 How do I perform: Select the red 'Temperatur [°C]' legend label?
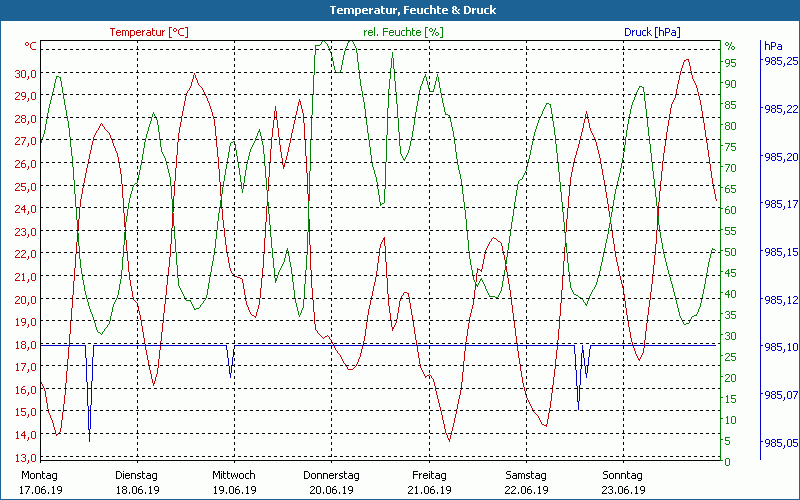149,32
